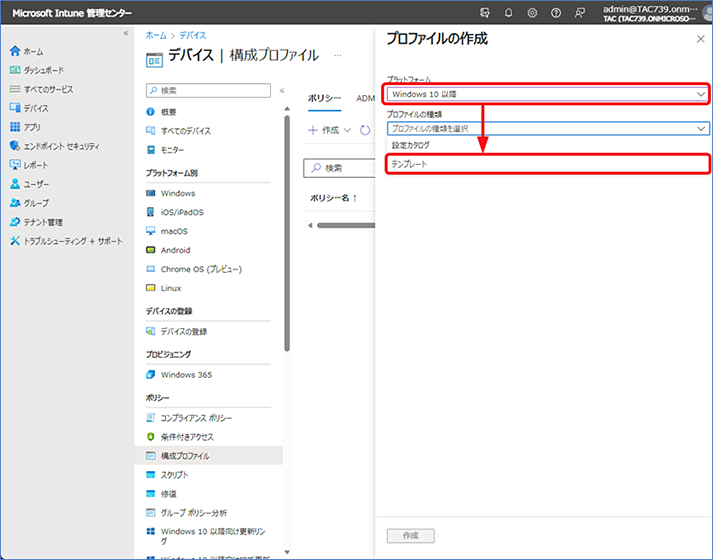This screenshot has width=713, height=560.
Task: Click the feedback icon in header
Action: 579,13
